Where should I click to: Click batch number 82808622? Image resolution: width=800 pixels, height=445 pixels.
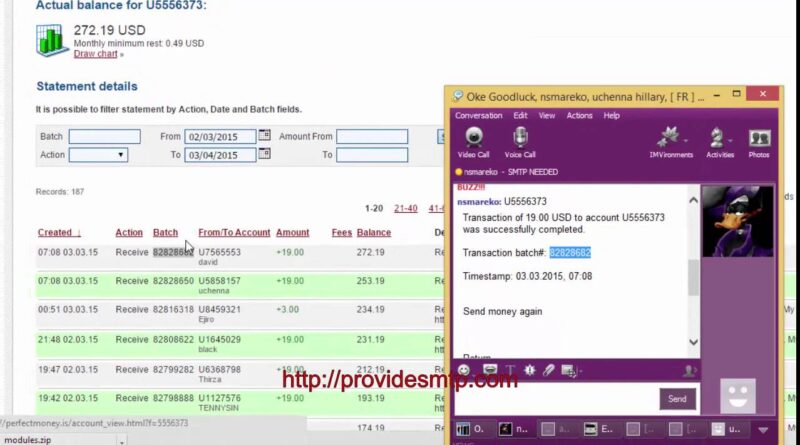pyautogui.click(x=173, y=339)
